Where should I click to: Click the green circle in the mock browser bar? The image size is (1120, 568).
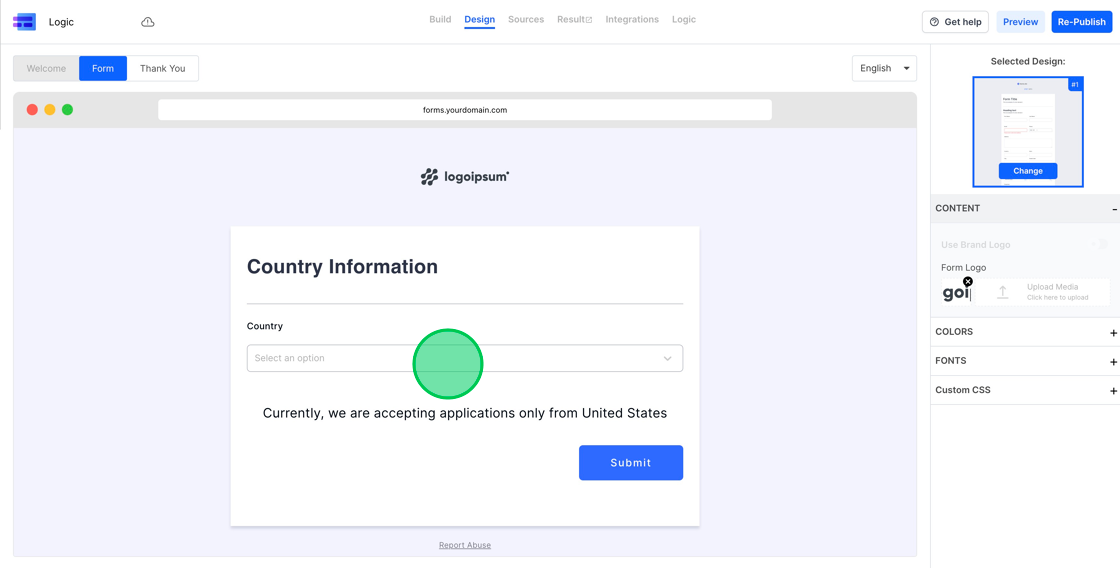coord(67,110)
